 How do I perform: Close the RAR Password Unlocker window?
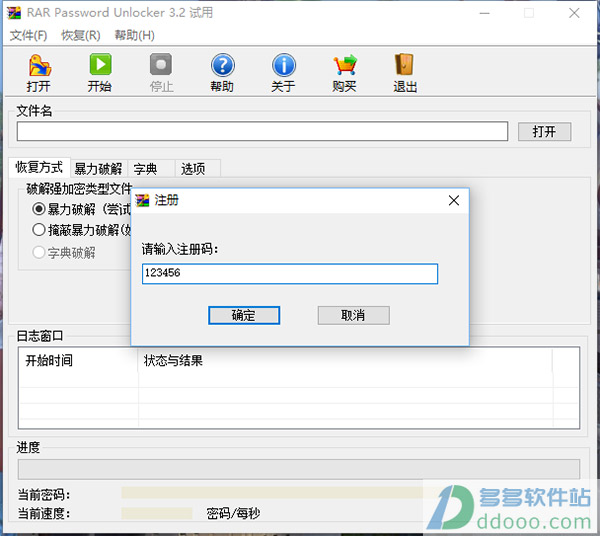click(574, 13)
